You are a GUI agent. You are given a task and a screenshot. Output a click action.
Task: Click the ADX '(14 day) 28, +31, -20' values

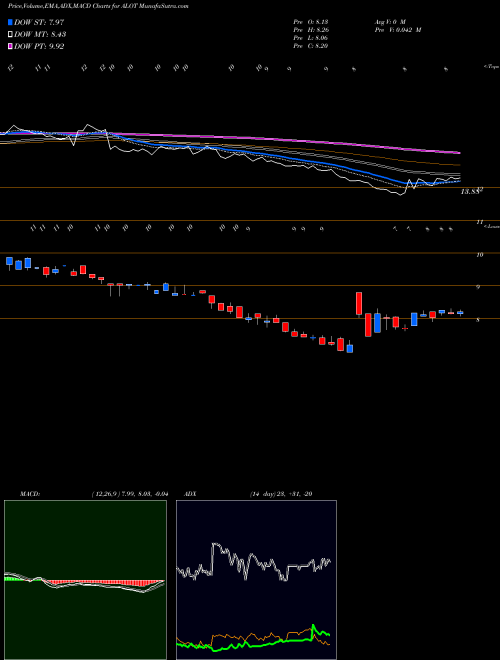281,494
